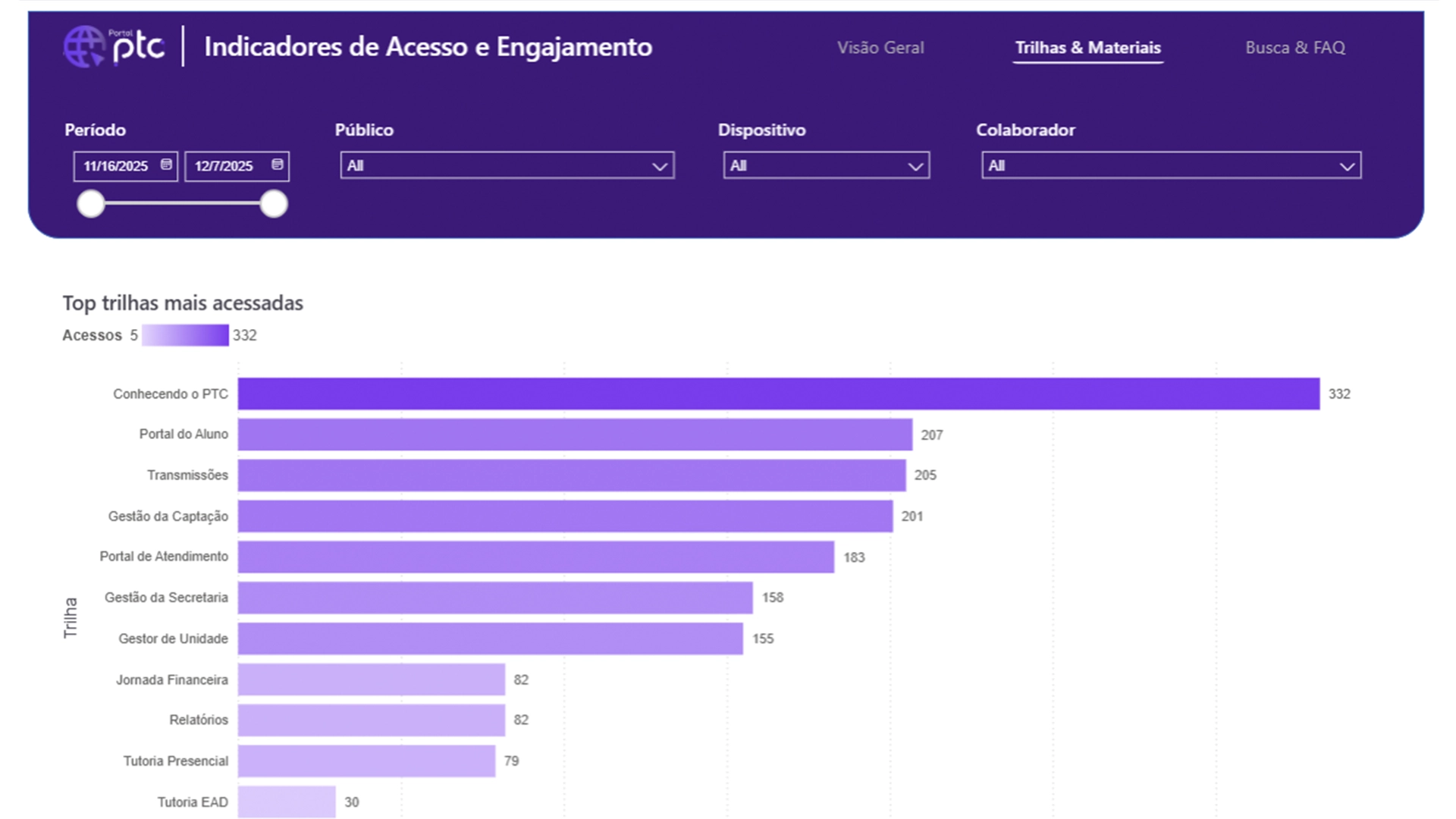This screenshot has height=819, width=1456.
Task: Click the right handle of Período slider
Action: (274, 204)
